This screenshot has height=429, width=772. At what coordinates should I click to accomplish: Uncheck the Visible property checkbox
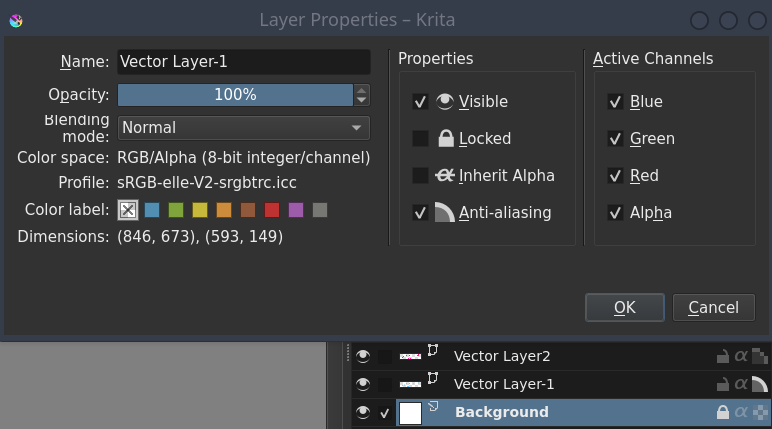click(420, 102)
